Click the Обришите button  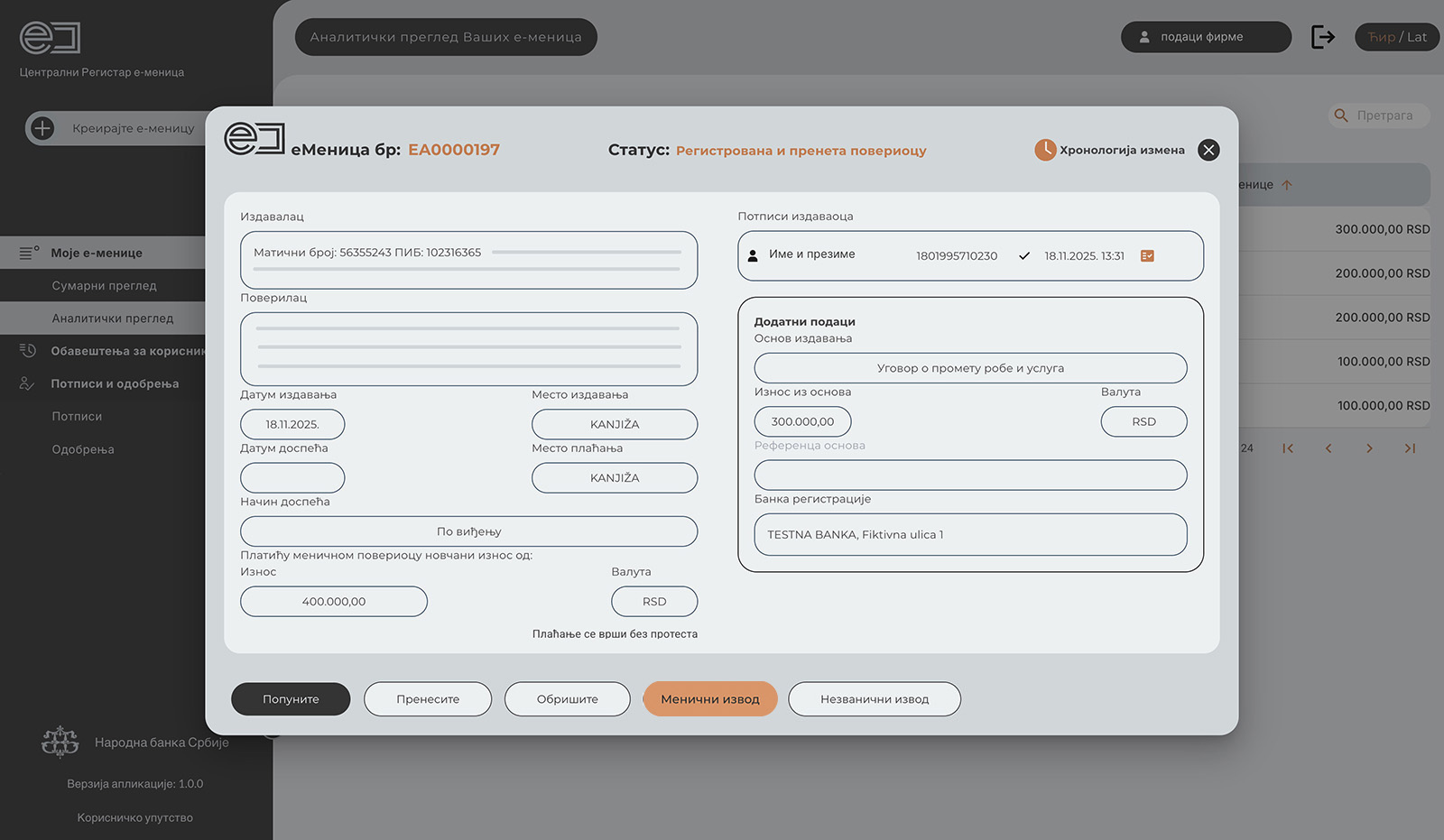[x=567, y=699]
